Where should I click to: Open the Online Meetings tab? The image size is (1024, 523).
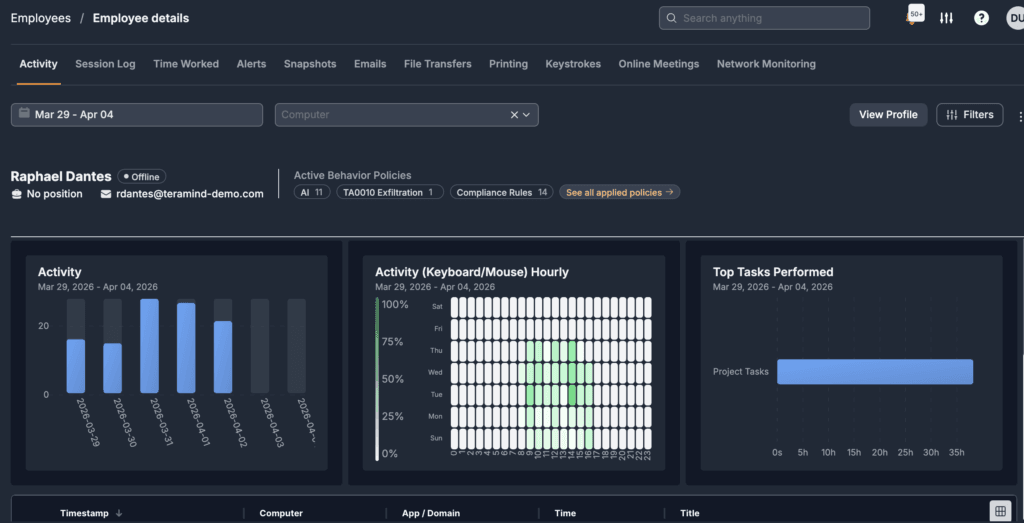tap(659, 64)
